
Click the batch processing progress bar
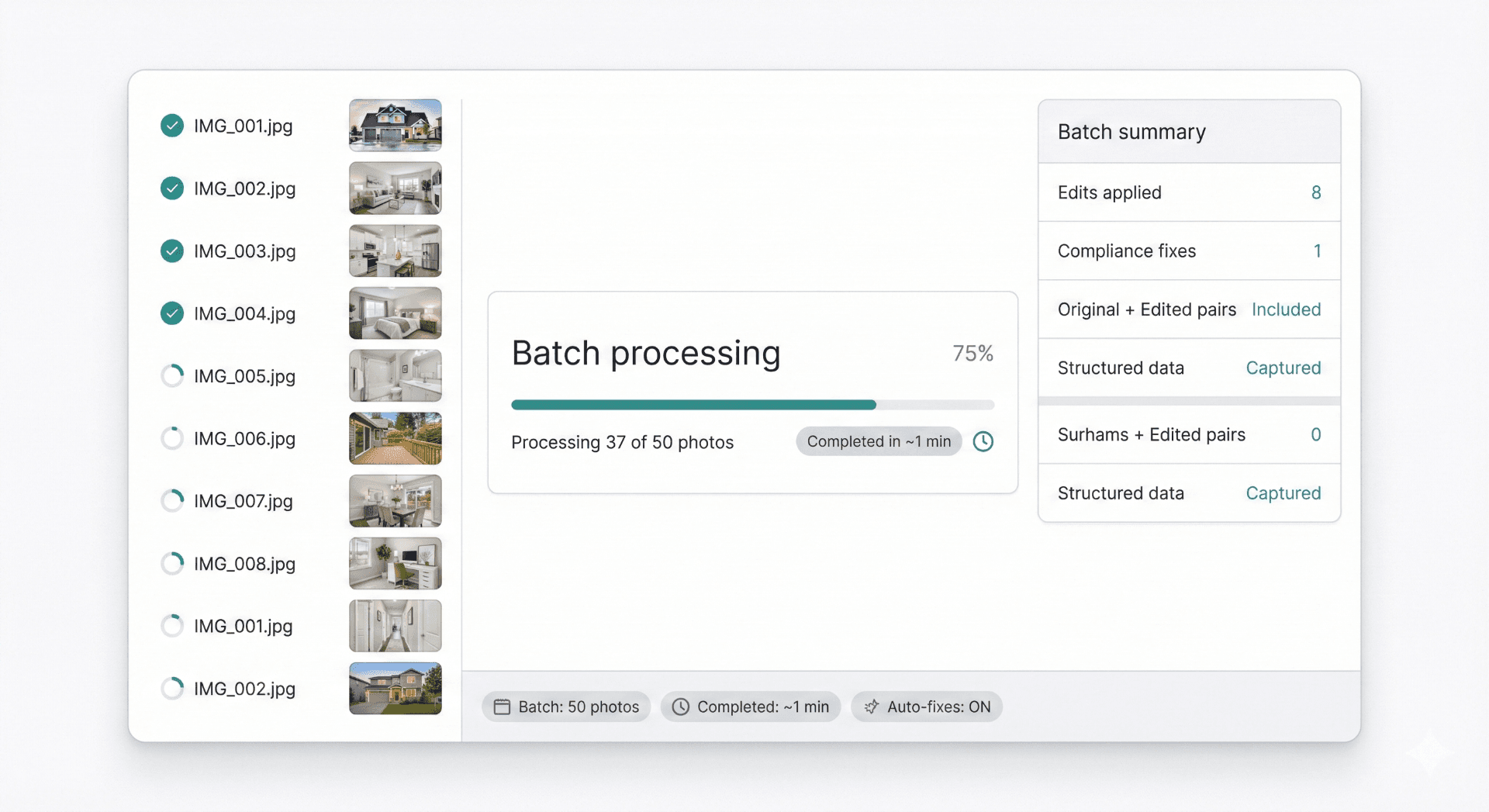(x=752, y=404)
